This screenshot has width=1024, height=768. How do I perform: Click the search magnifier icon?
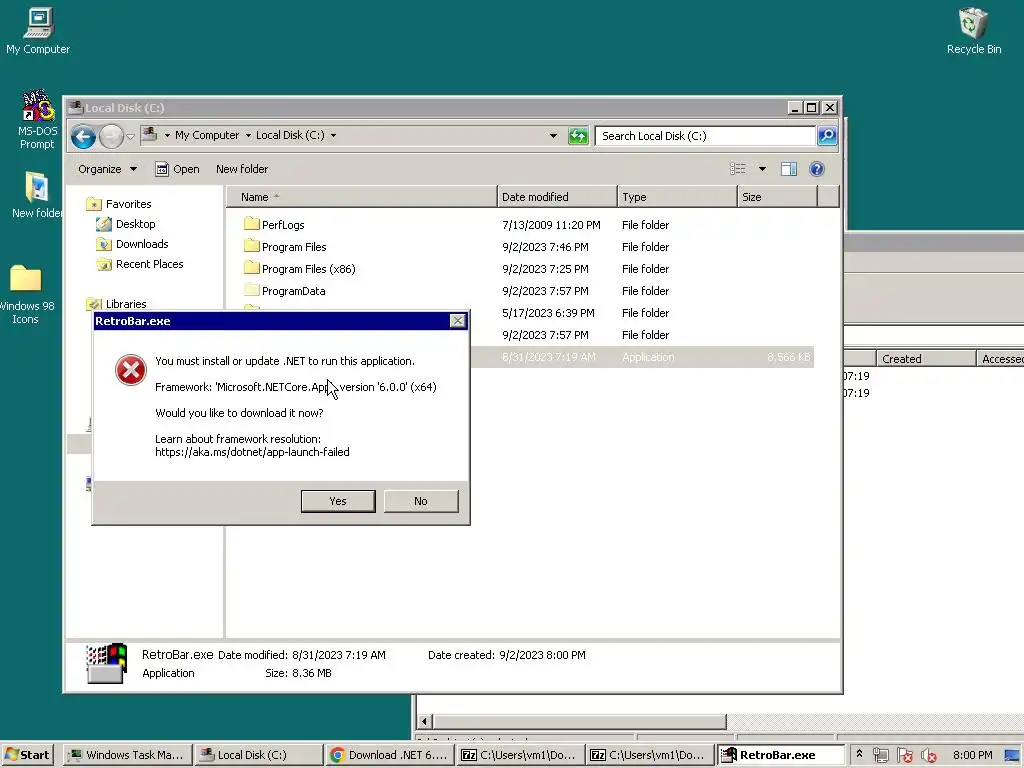827,136
